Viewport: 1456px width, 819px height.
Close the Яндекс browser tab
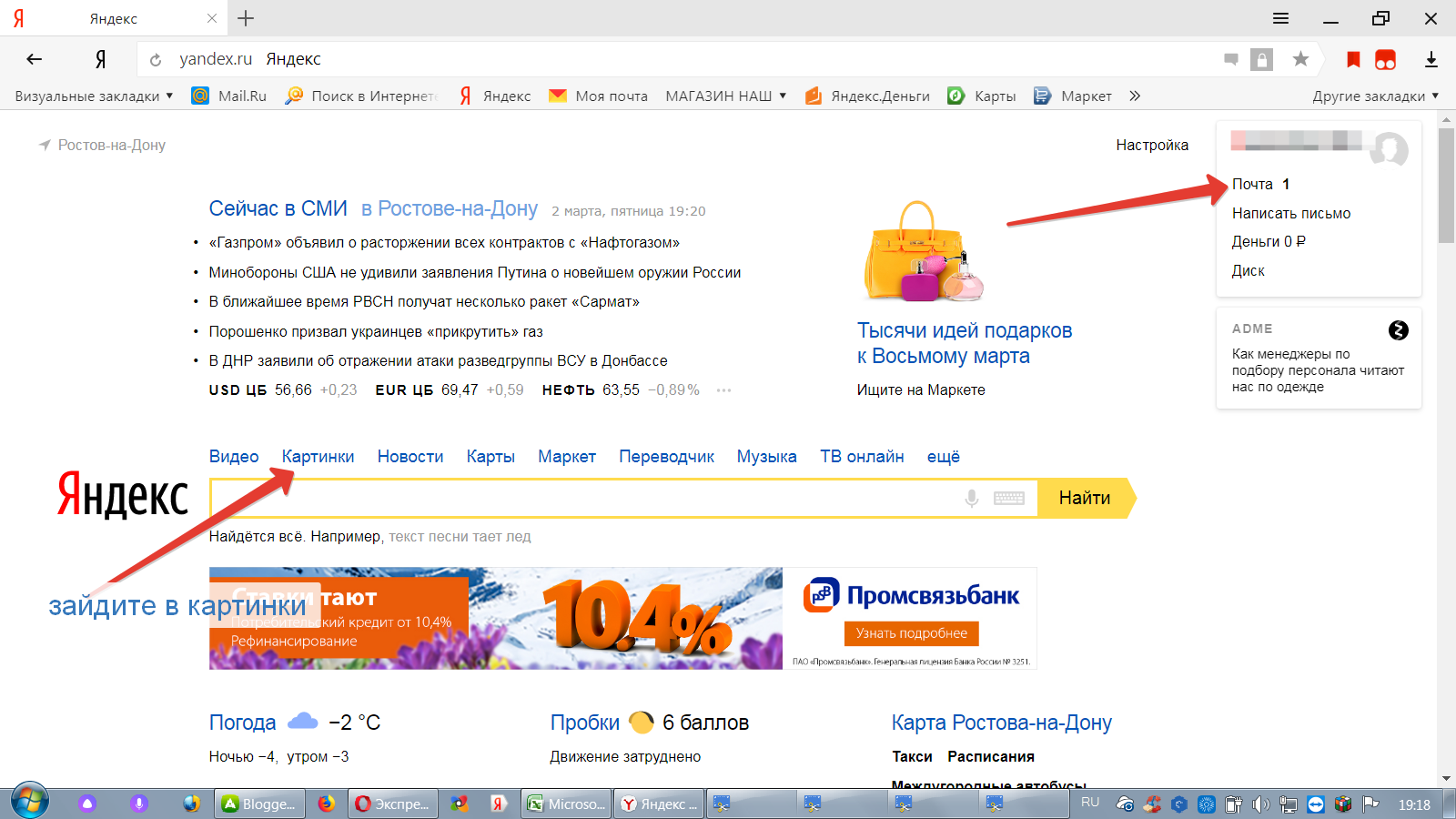point(212,18)
